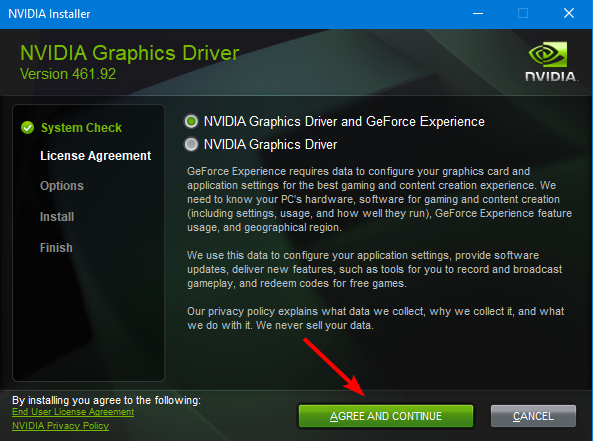This screenshot has height=441, width=594.
Task: Click the paragraph starting 'Our privacy policy explains'
Action: (375, 318)
